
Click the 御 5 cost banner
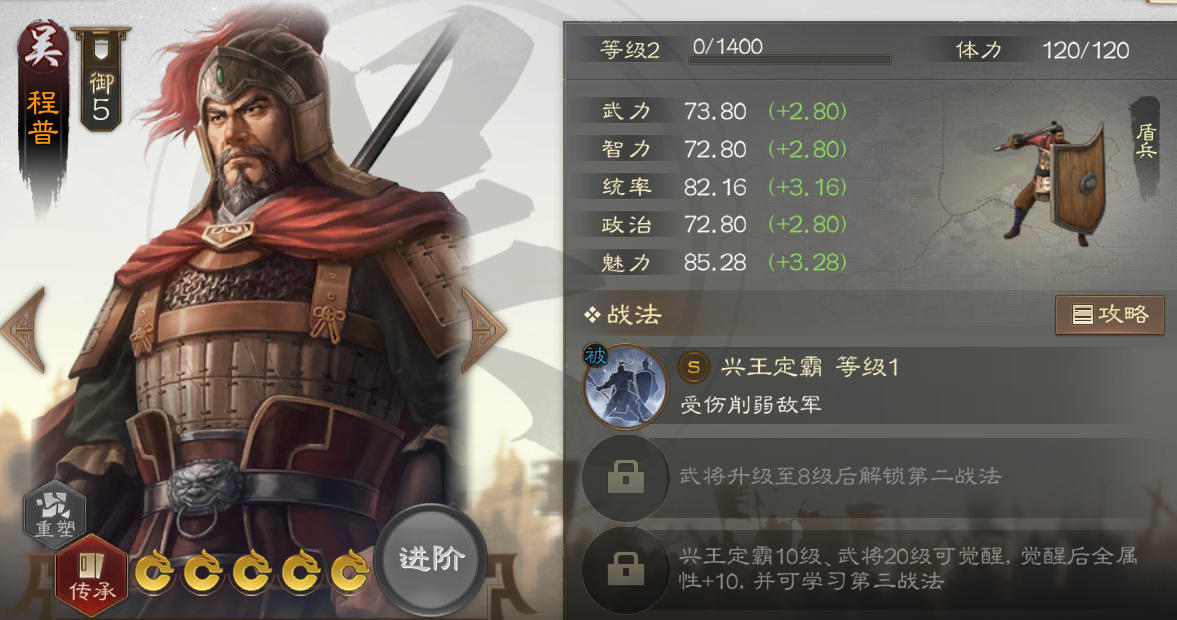(x=101, y=80)
